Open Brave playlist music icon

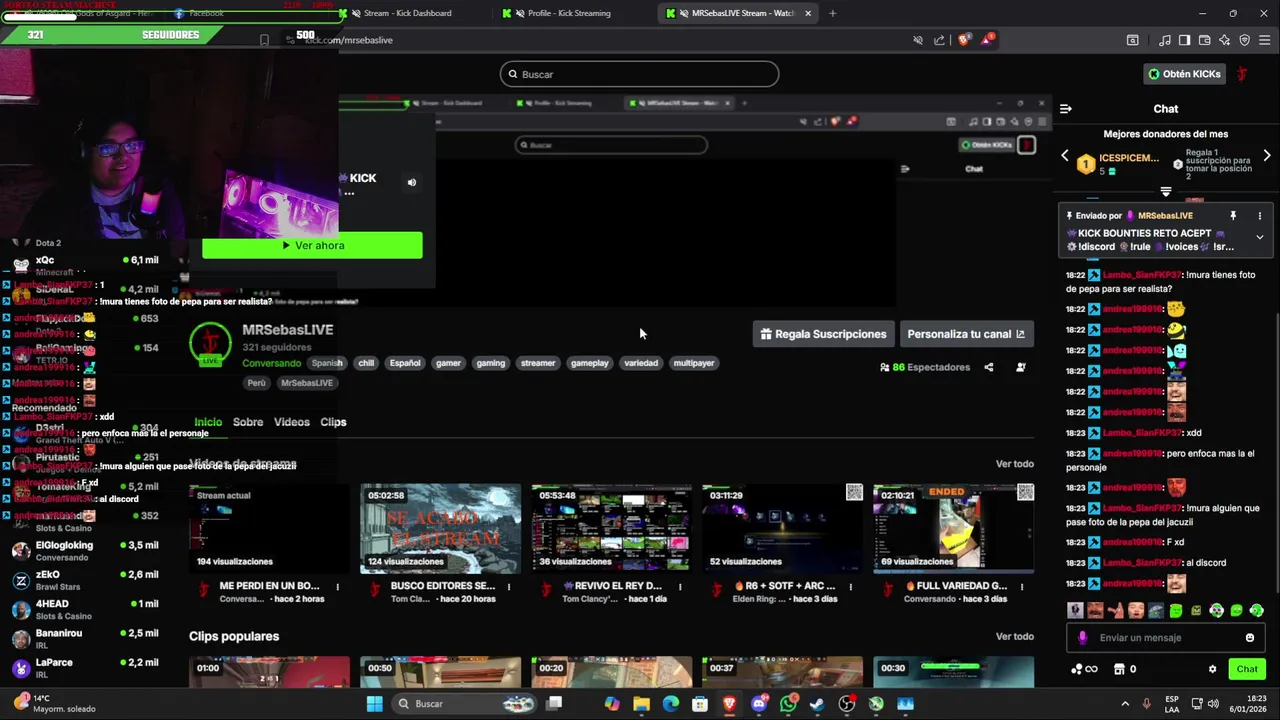click(1165, 40)
